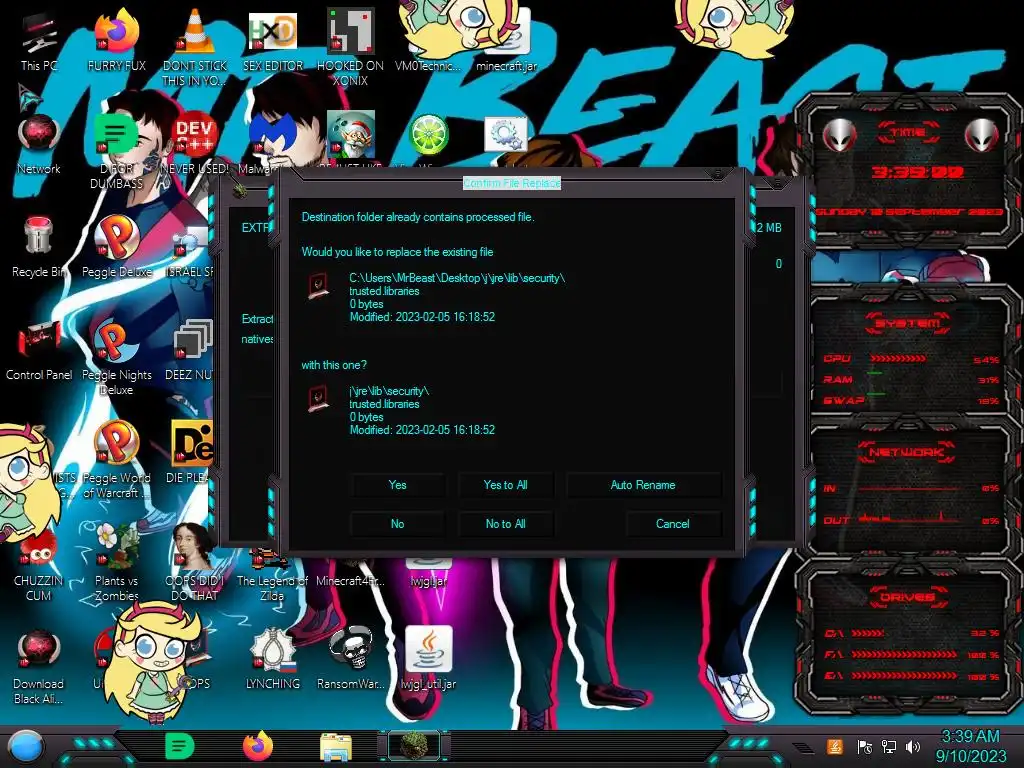This screenshot has height=768, width=1024.
Task: Click the existing file's destination icon
Action: pos(318,286)
